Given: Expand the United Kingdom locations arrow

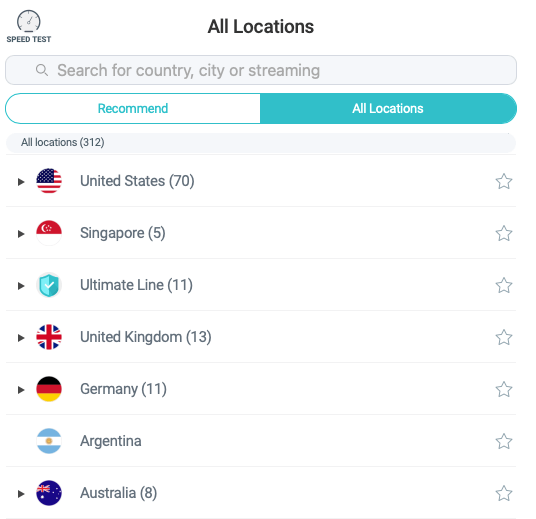Looking at the screenshot, I should tap(21, 337).
